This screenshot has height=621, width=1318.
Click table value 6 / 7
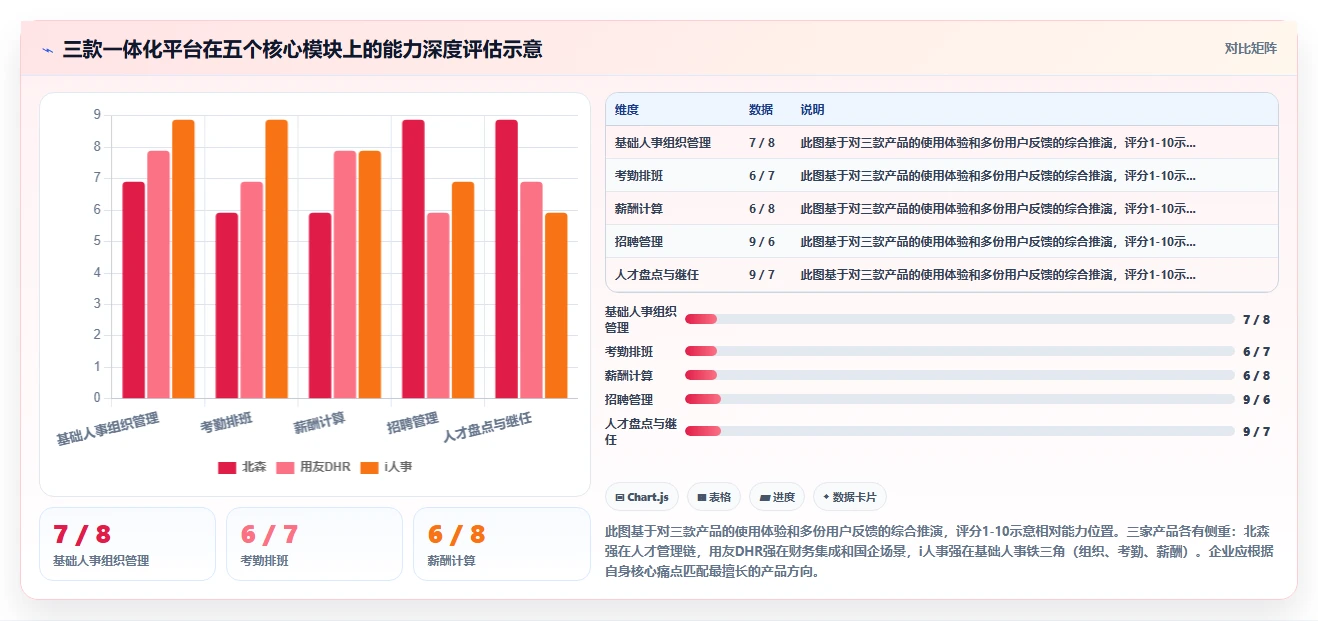click(x=762, y=176)
